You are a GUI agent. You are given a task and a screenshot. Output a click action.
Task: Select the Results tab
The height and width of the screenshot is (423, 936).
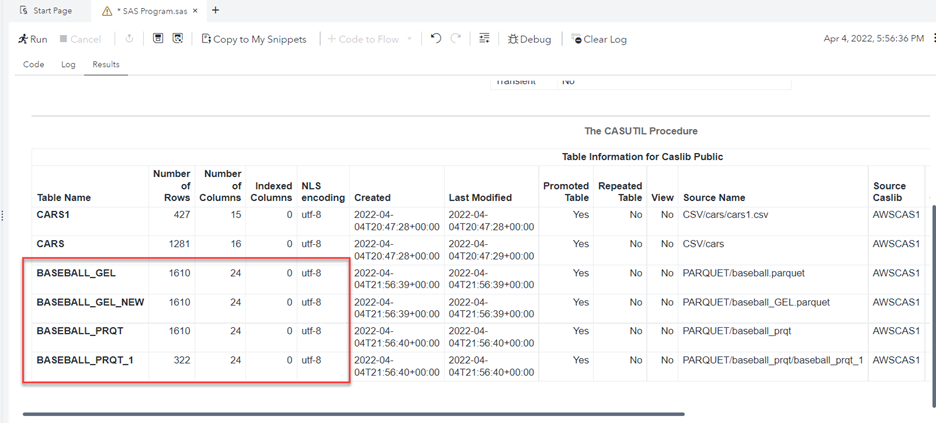[x=106, y=65]
